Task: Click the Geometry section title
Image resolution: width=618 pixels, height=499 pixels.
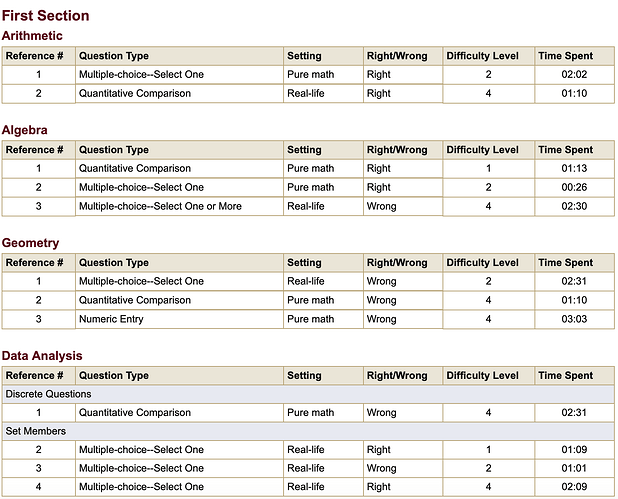Action: click(30, 243)
